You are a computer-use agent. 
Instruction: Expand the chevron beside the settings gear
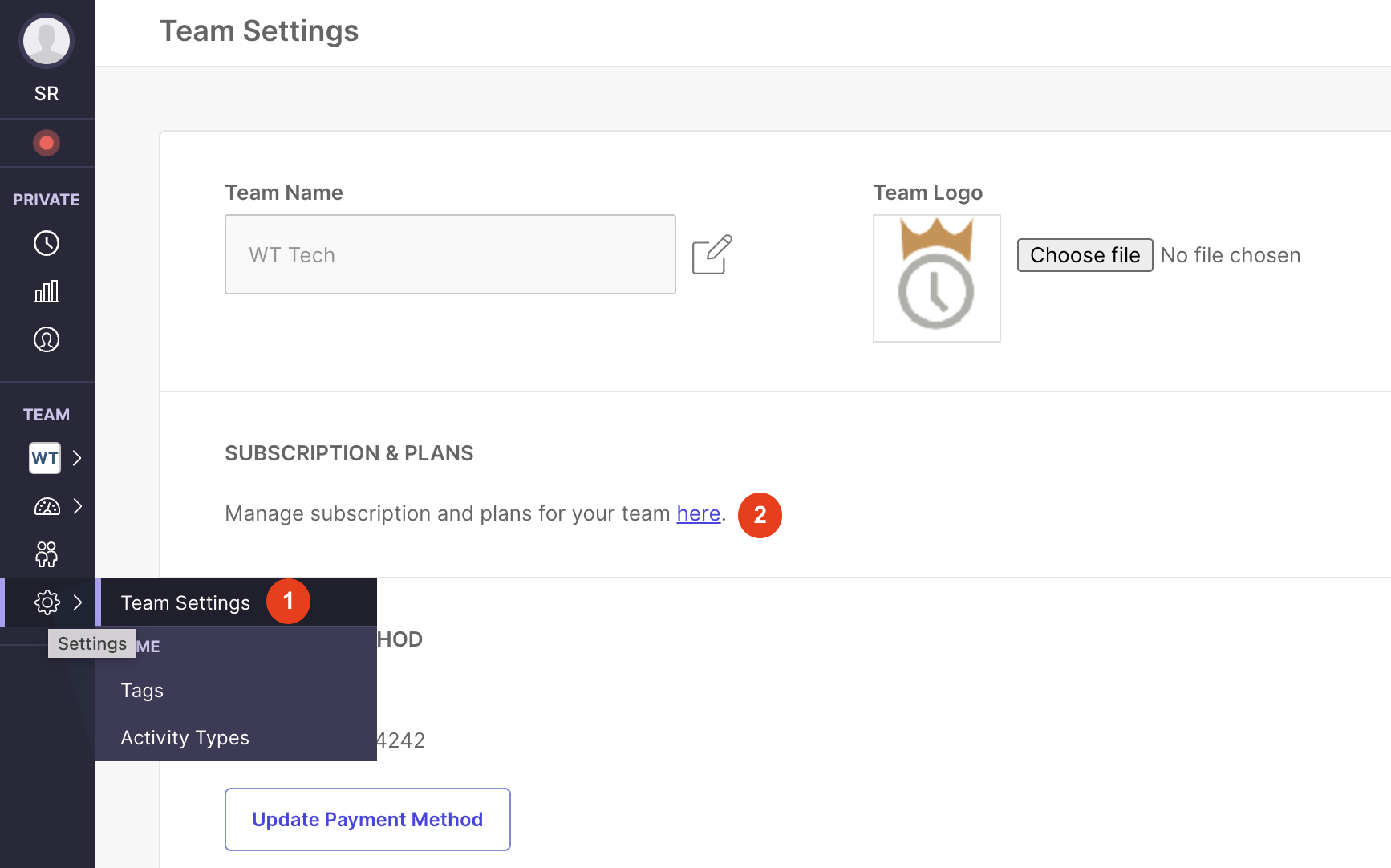click(79, 602)
